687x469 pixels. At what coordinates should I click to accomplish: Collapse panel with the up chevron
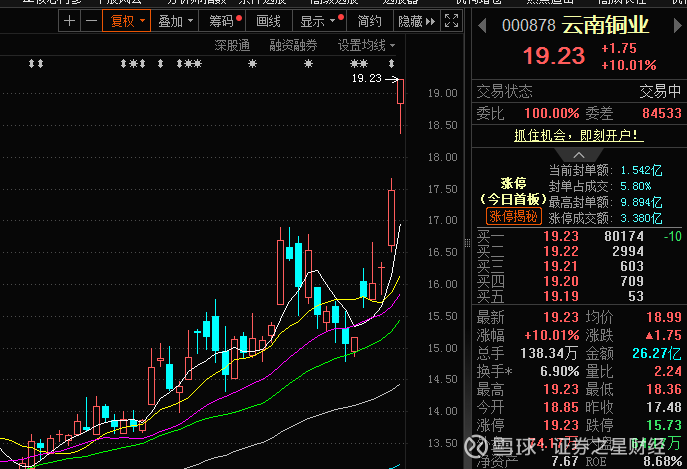coord(579,155)
